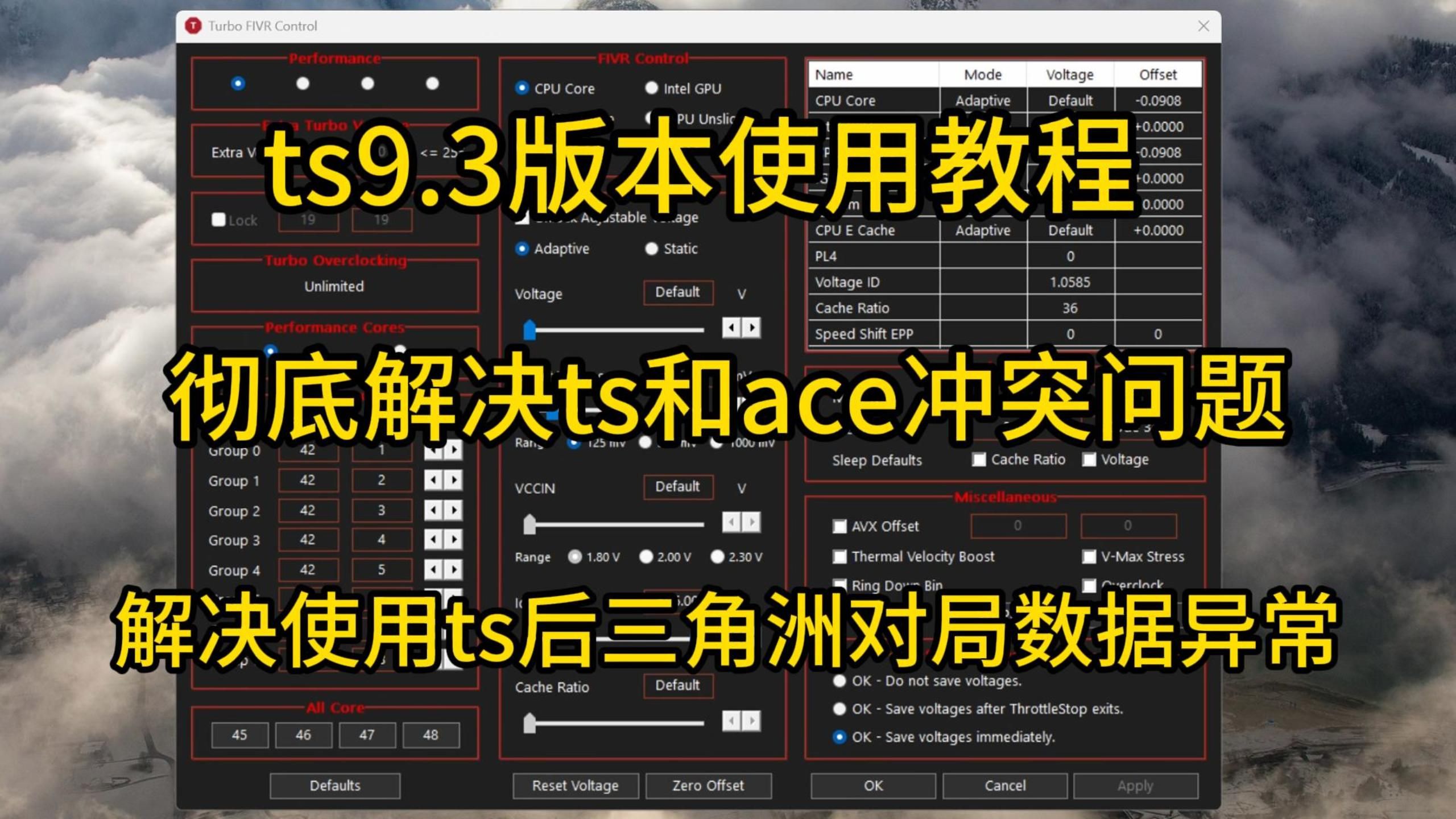Select OK - Do not save voltages
Viewport: 1456px width, 819px height.
point(839,681)
